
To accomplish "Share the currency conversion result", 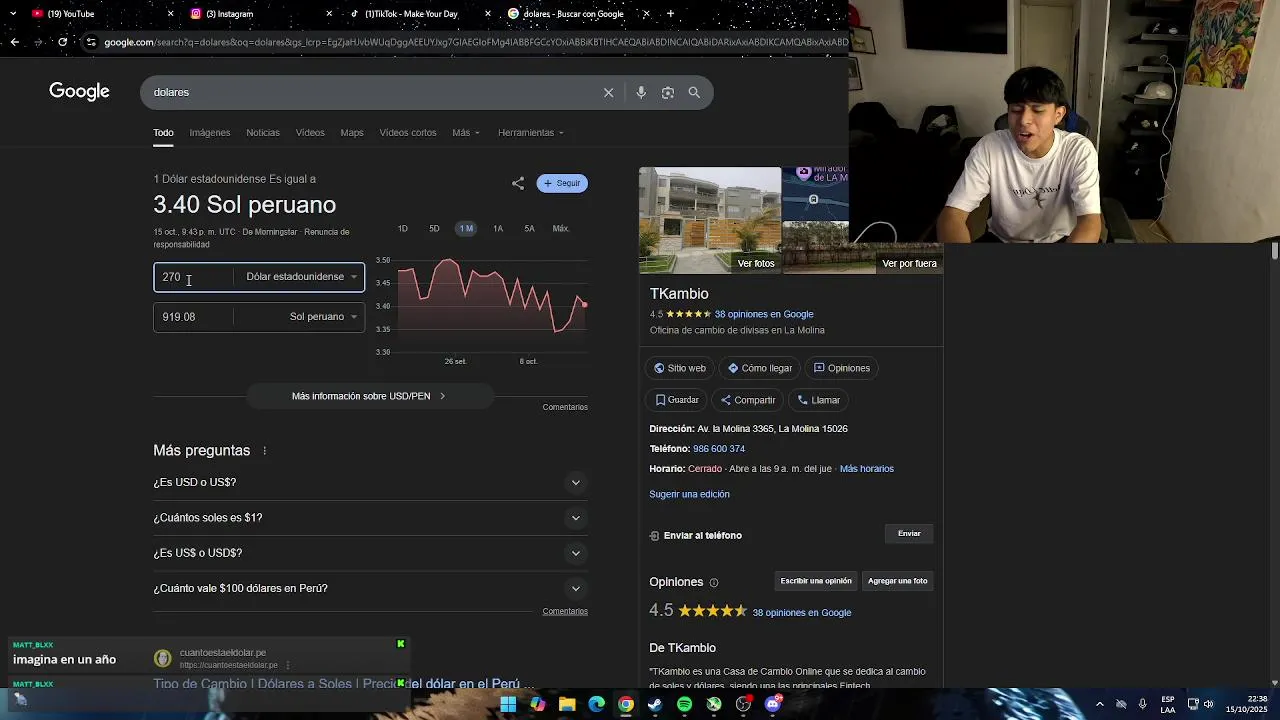I will point(518,183).
